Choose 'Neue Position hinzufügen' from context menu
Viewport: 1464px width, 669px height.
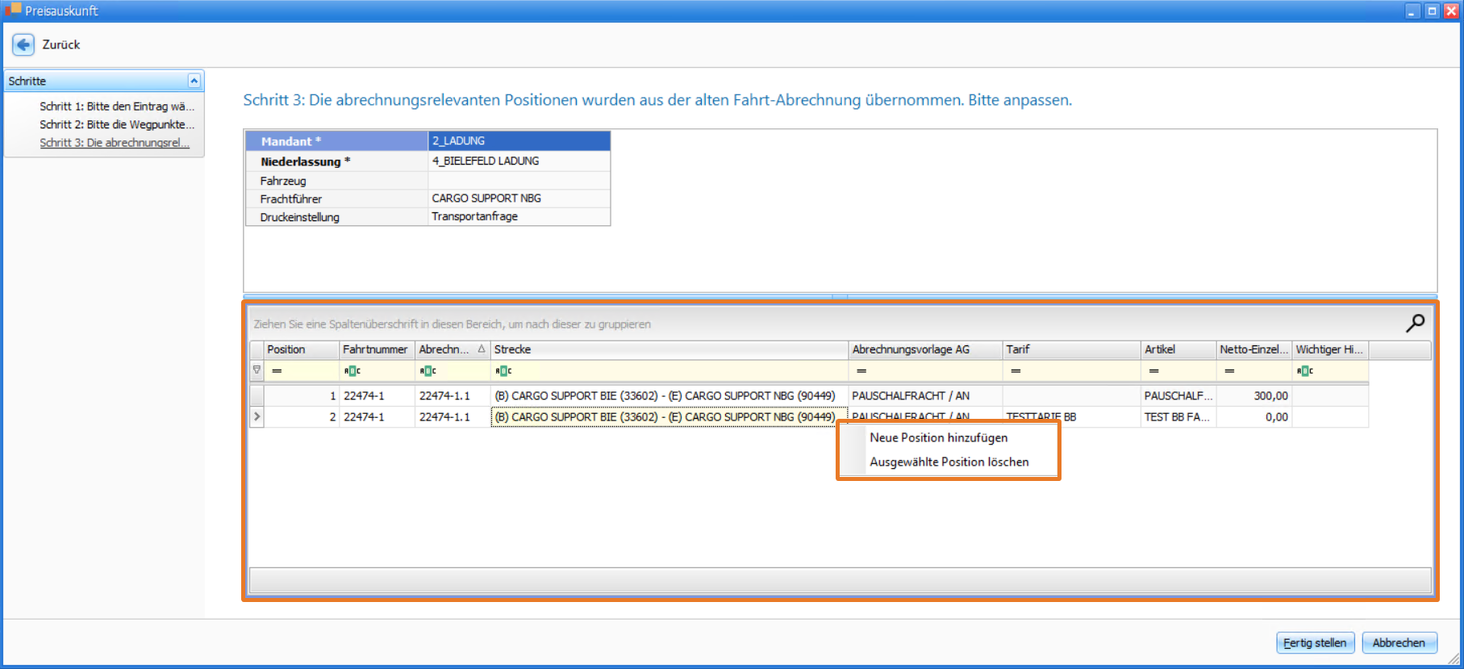pos(938,438)
